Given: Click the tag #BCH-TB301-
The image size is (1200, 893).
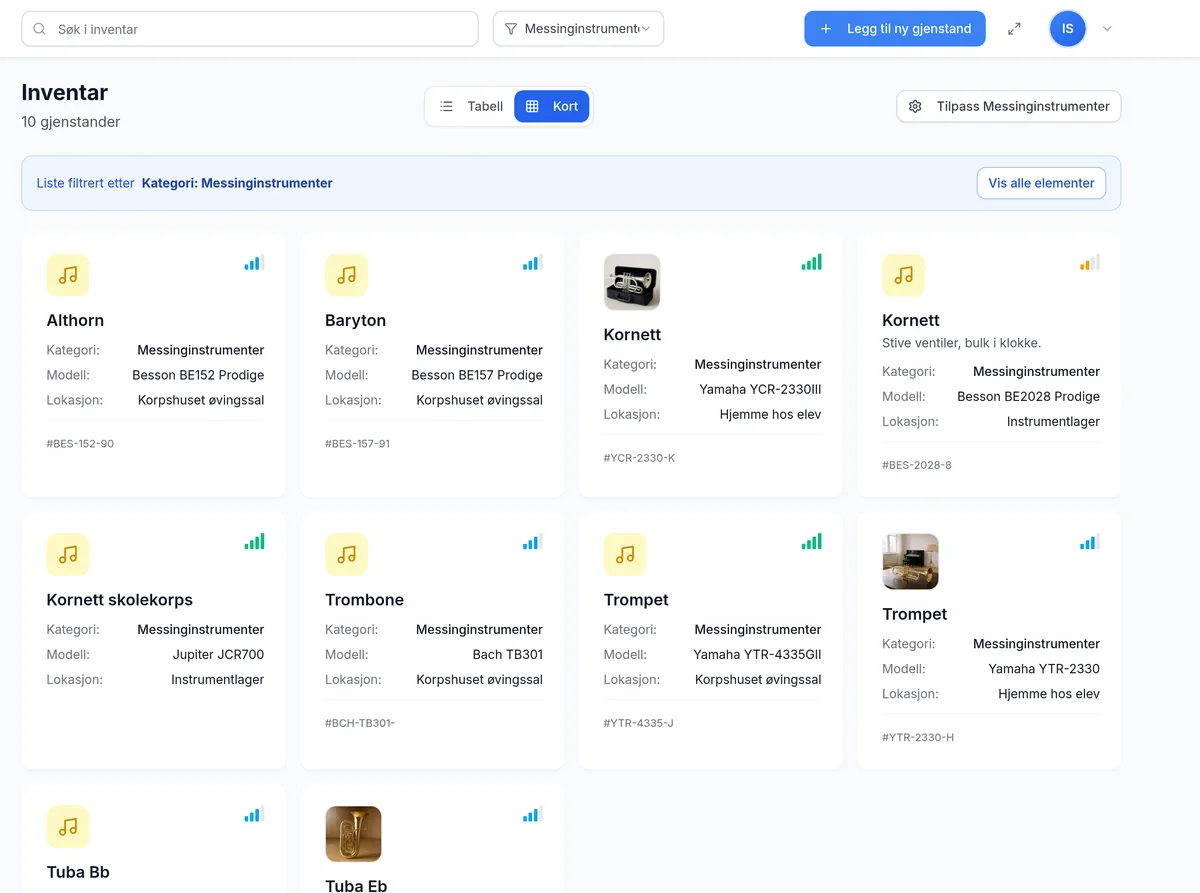Looking at the screenshot, I should pyautogui.click(x=360, y=723).
